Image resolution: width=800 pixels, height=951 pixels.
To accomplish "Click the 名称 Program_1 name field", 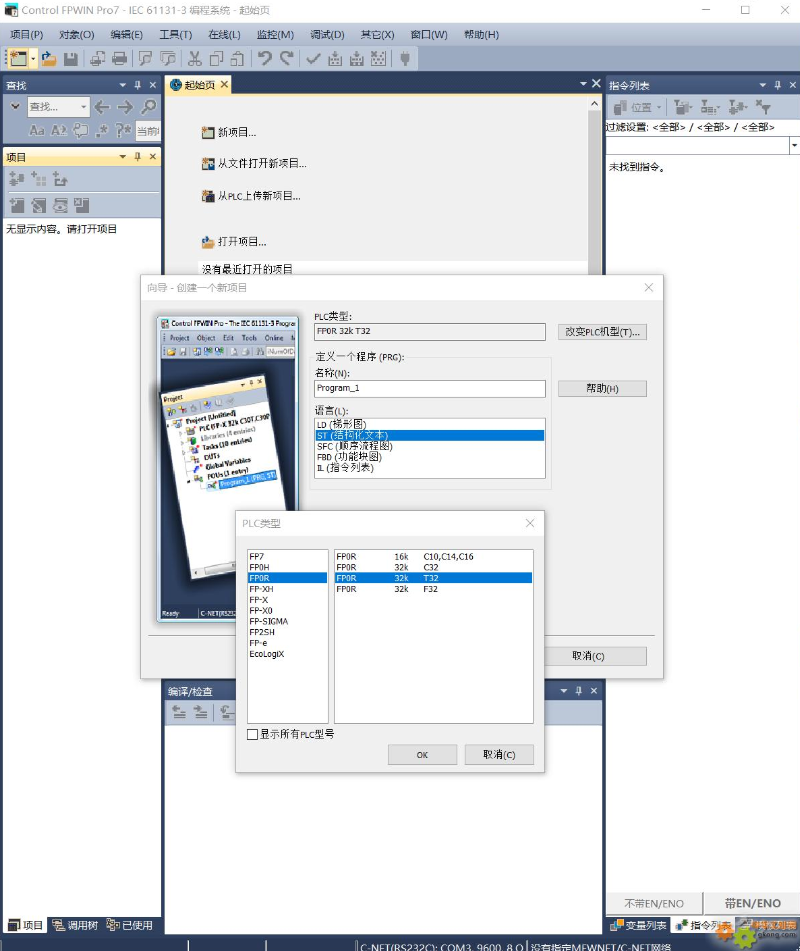I will [x=429, y=388].
